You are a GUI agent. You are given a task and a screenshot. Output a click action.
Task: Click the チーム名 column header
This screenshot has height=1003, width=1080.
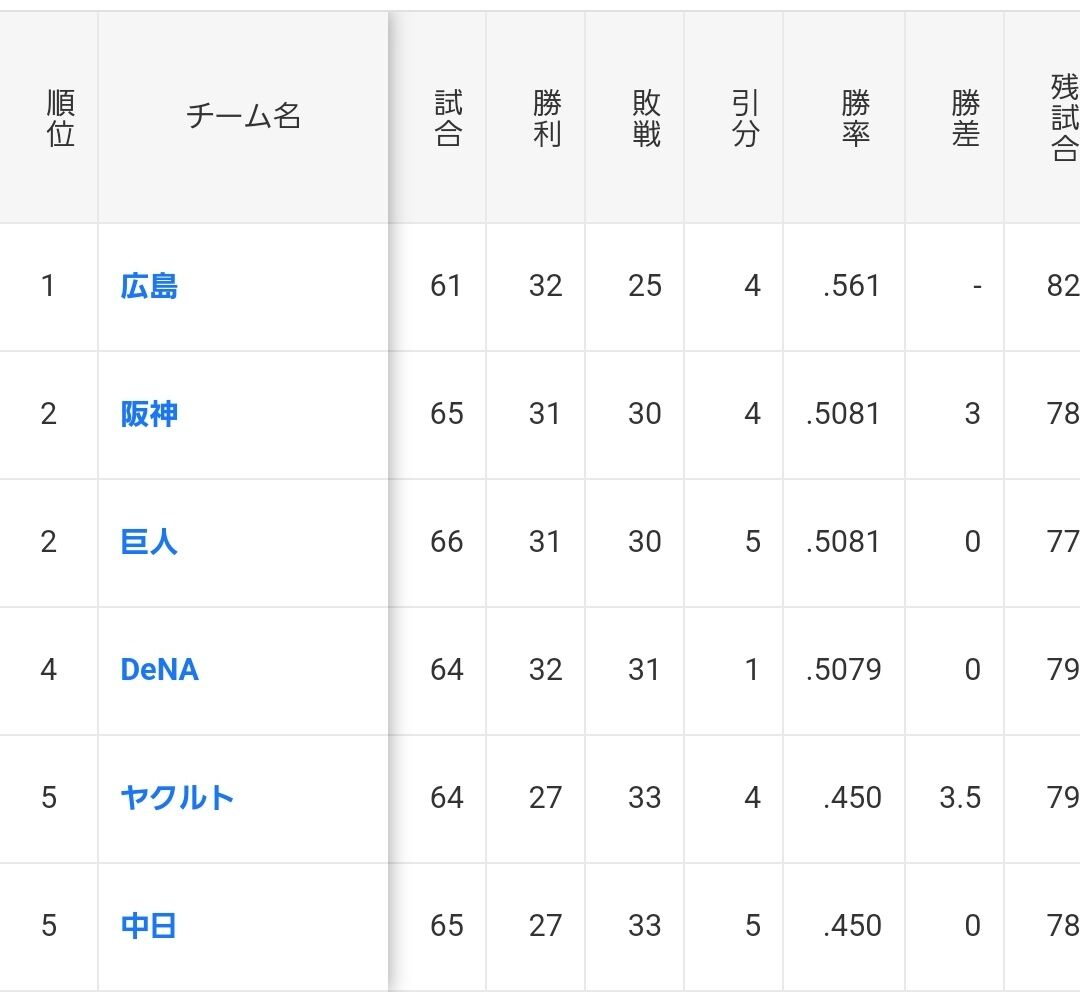pos(243,117)
